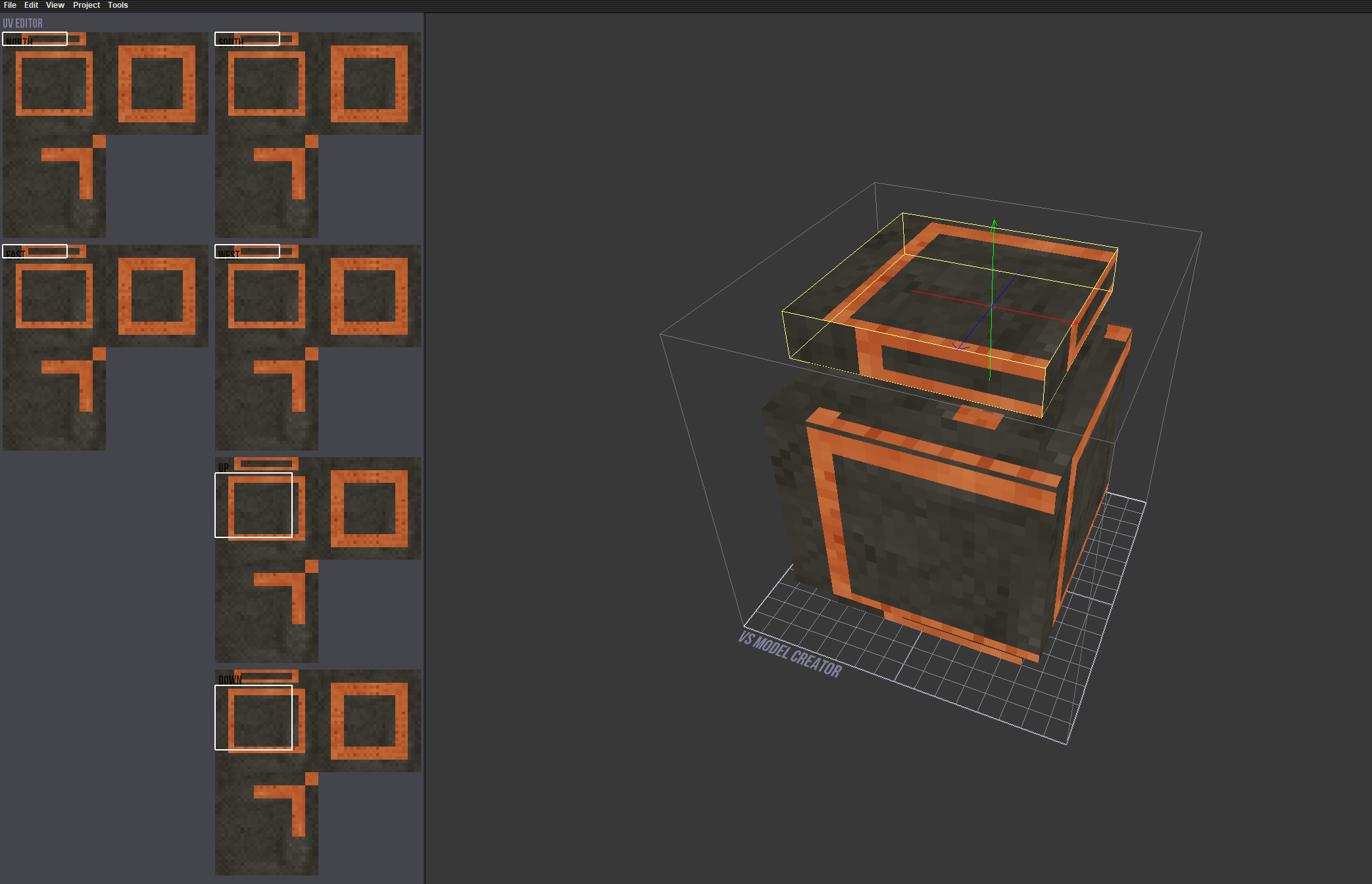Click the red X-axis gizmo line

(1033, 315)
